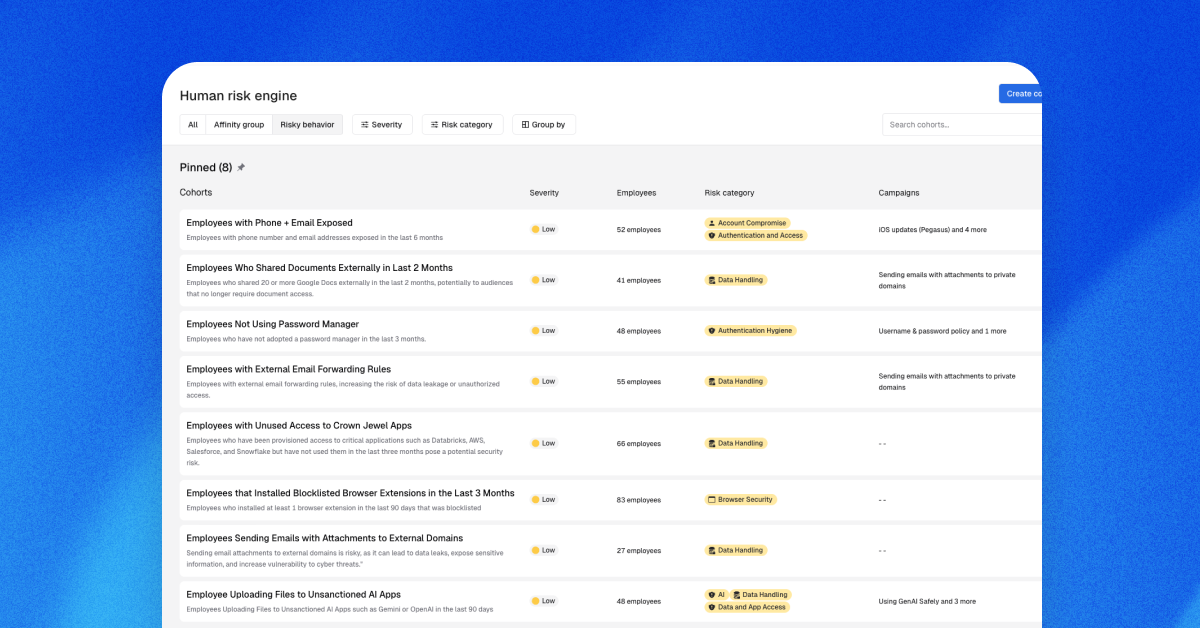Screen dimensions: 1200x628
Task: Open the Group by dropdown
Action: tap(543, 124)
